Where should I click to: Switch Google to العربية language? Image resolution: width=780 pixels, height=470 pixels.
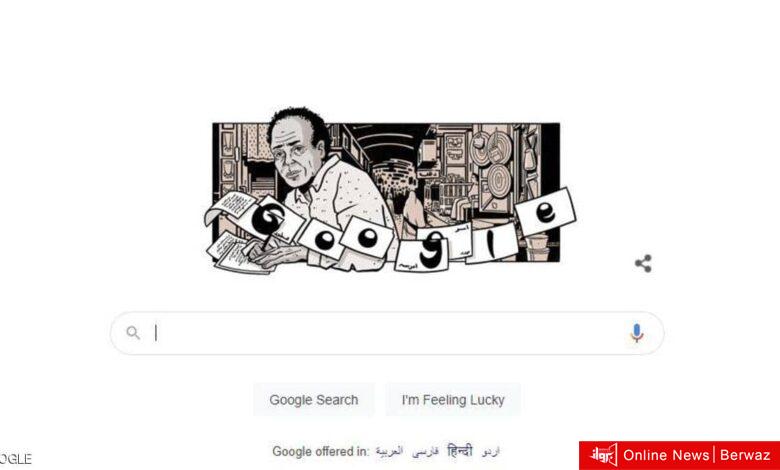tap(389, 452)
